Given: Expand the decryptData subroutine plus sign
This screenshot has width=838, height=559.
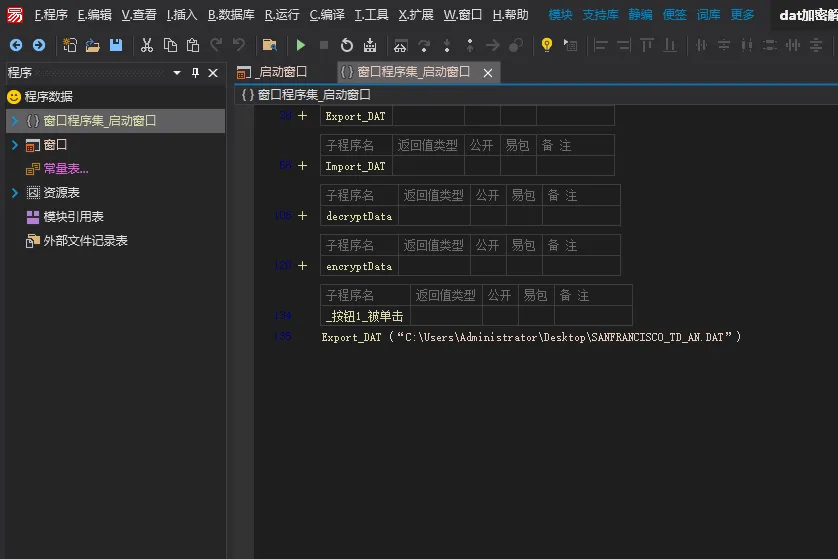Looking at the screenshot, I should [302, 216].
